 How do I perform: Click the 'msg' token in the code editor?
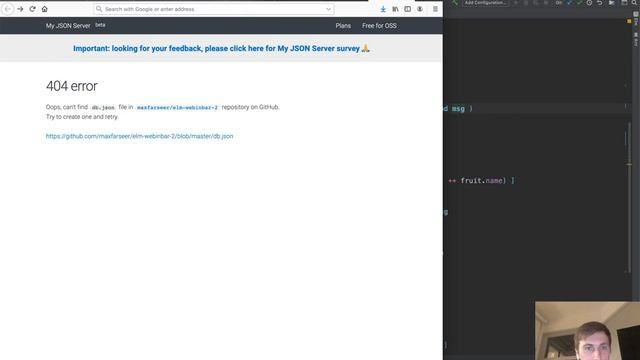tap(458, 109)
